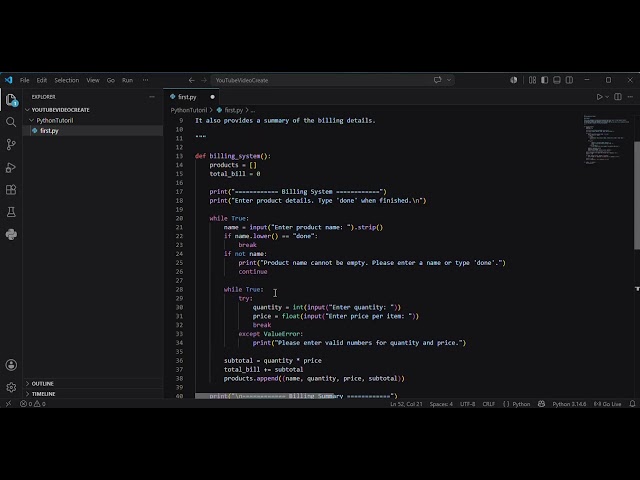Place cursor on line 36 subtotal code
Viewport: 640px width, 480px height.
272,360
